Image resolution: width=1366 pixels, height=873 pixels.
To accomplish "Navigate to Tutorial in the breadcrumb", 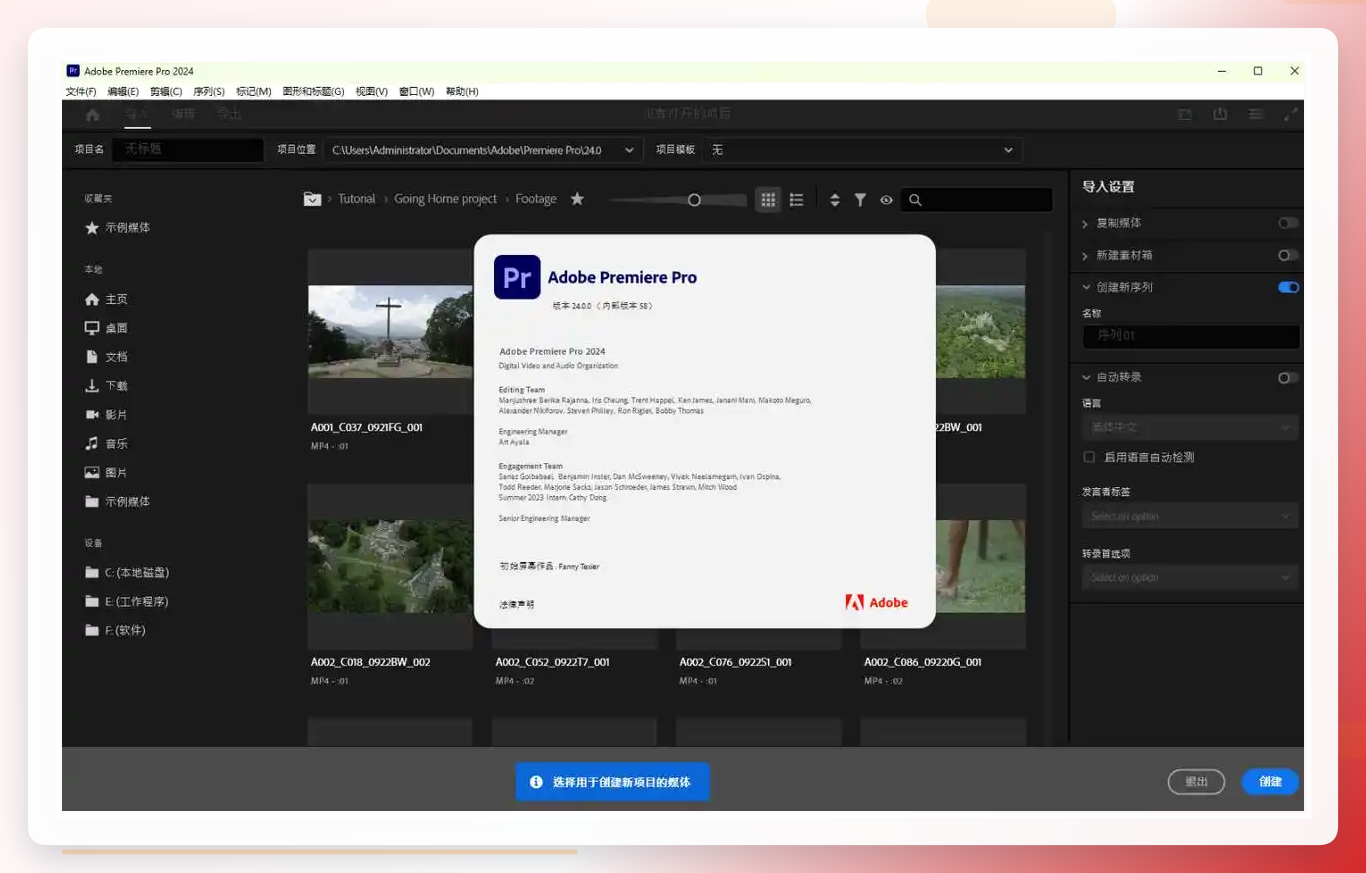I will tap(357, 199).
